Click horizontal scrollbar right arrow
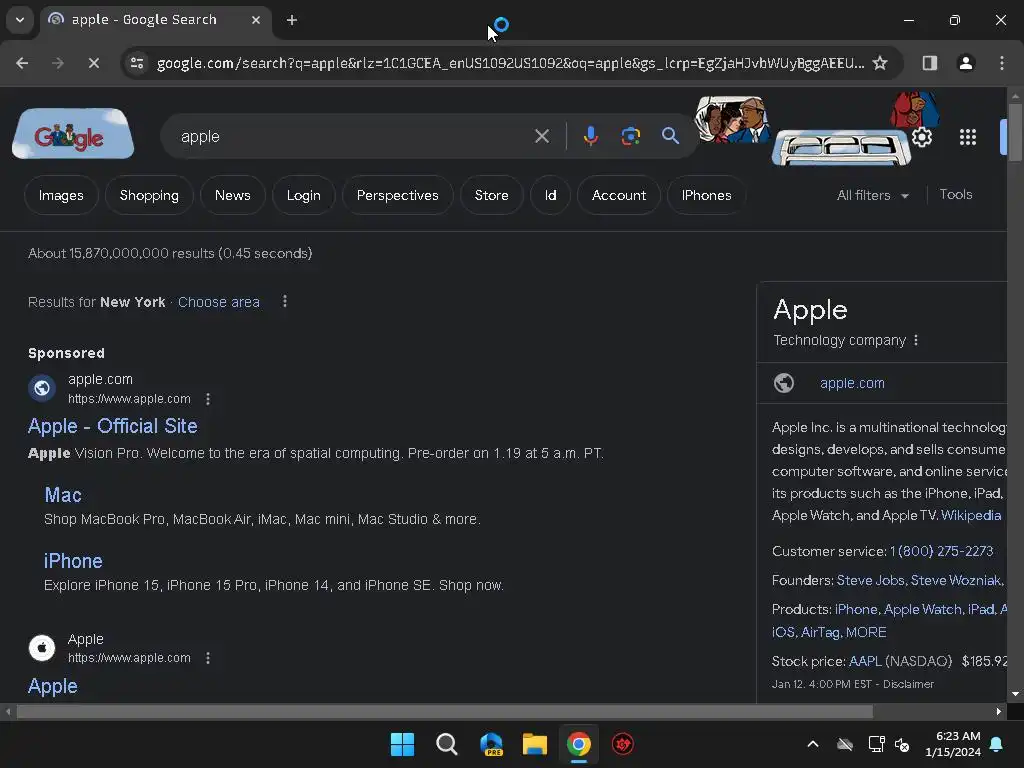The image size is (1024, 768). coord(999,711)
